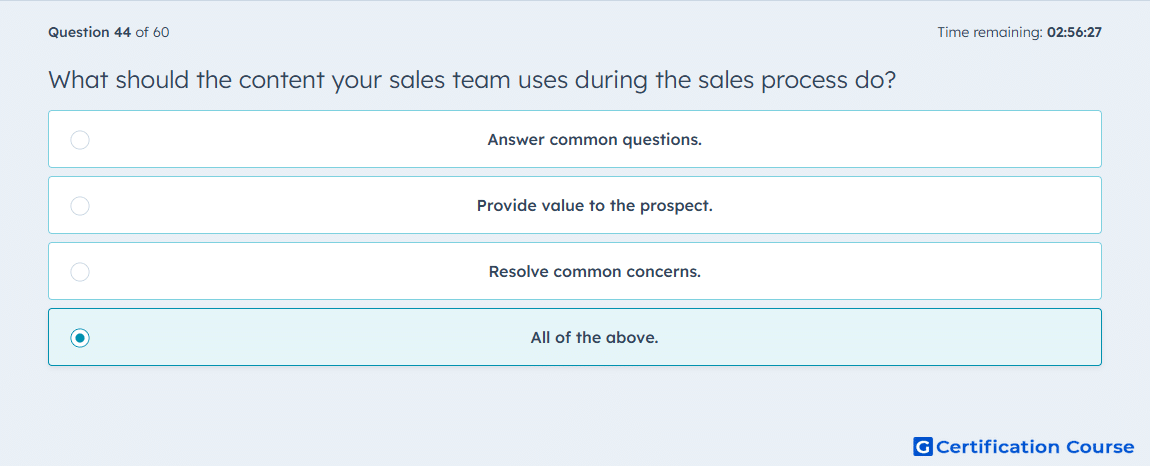This screenshot has width=1150, height=466.
Task: Click the 'Time remaining:' label
Action: click(990, 32)
